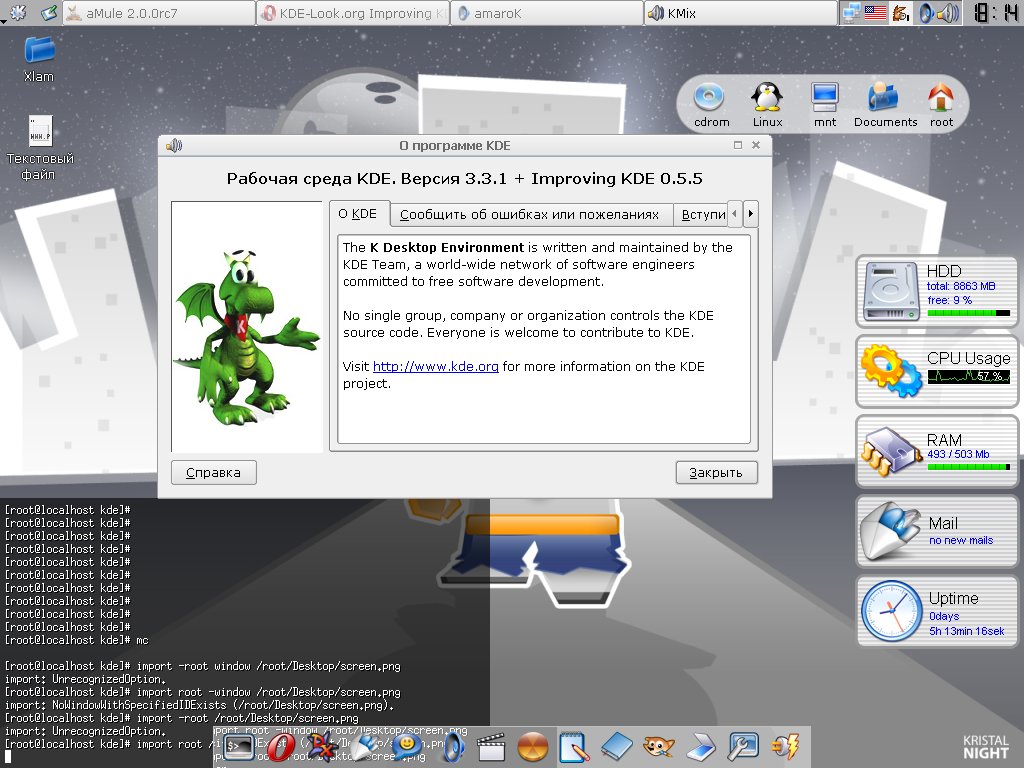
Task: Click the Mail envelope widget icon
Action: (889, 530)
